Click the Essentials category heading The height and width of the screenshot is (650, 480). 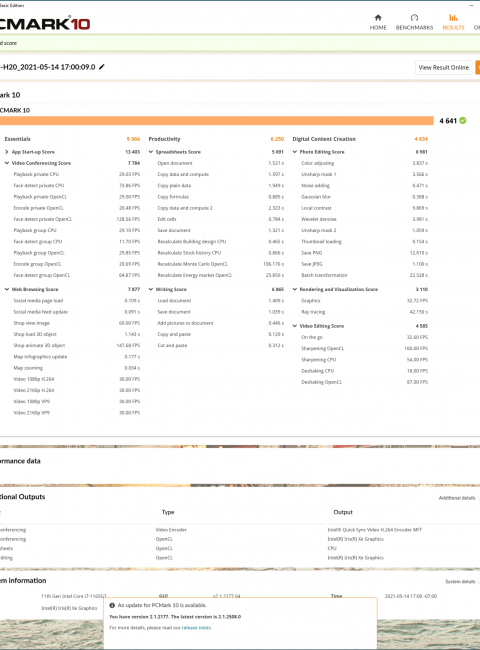pyautogui.click(x=17, y=139)
